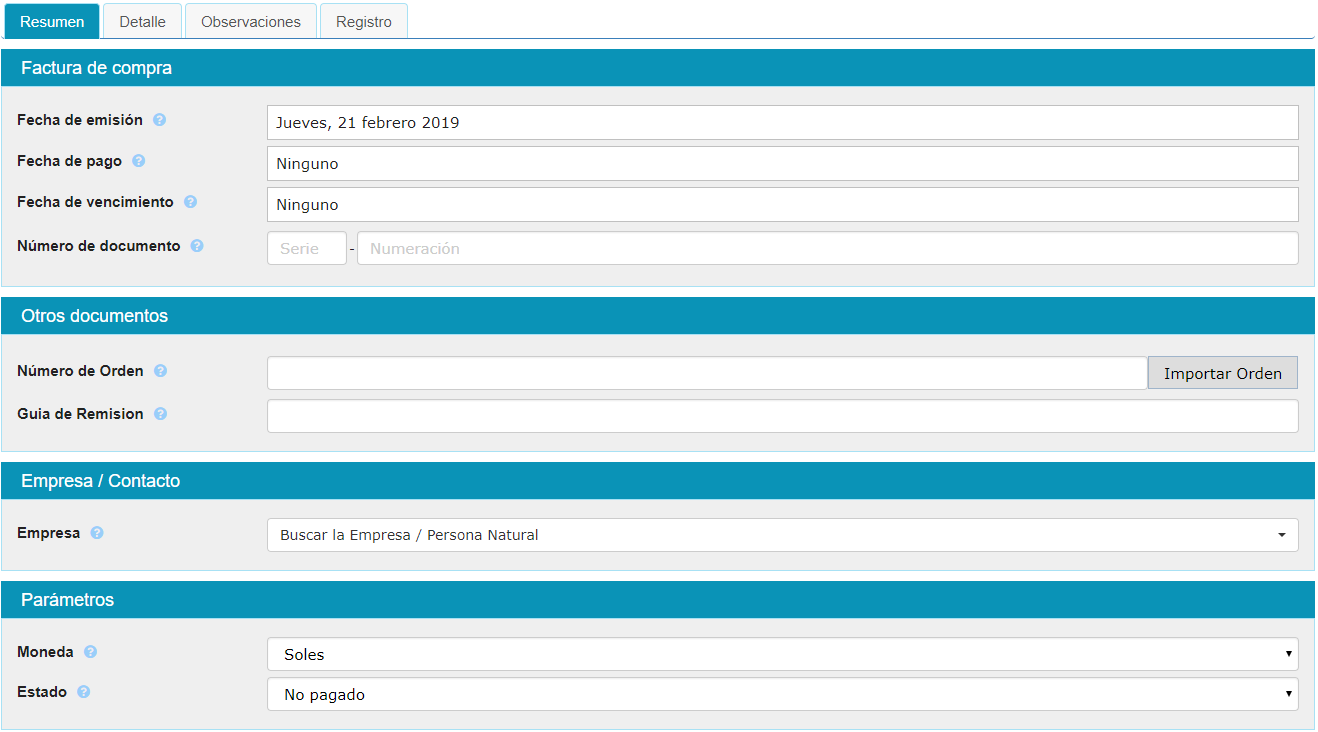
Task: Click the Numeración input field
Action: click(827, 248)
